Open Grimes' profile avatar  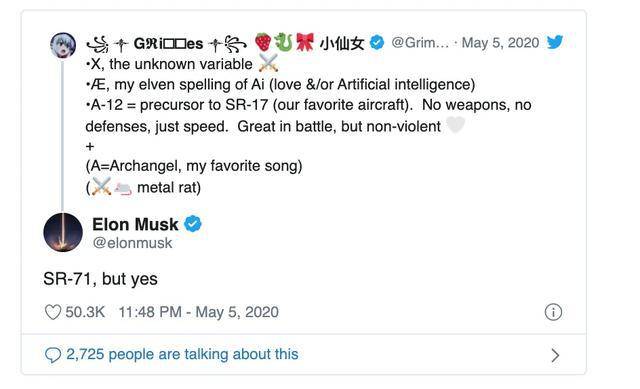tap(62, 45)
